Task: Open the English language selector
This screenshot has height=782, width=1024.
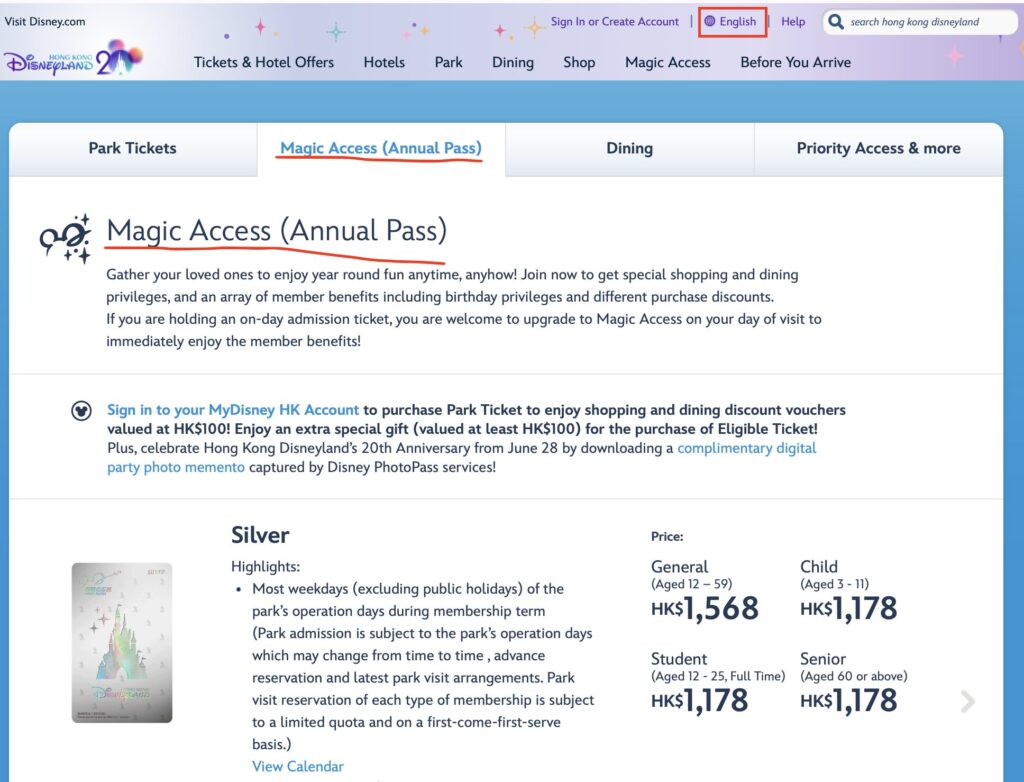Action: [731, 22]
